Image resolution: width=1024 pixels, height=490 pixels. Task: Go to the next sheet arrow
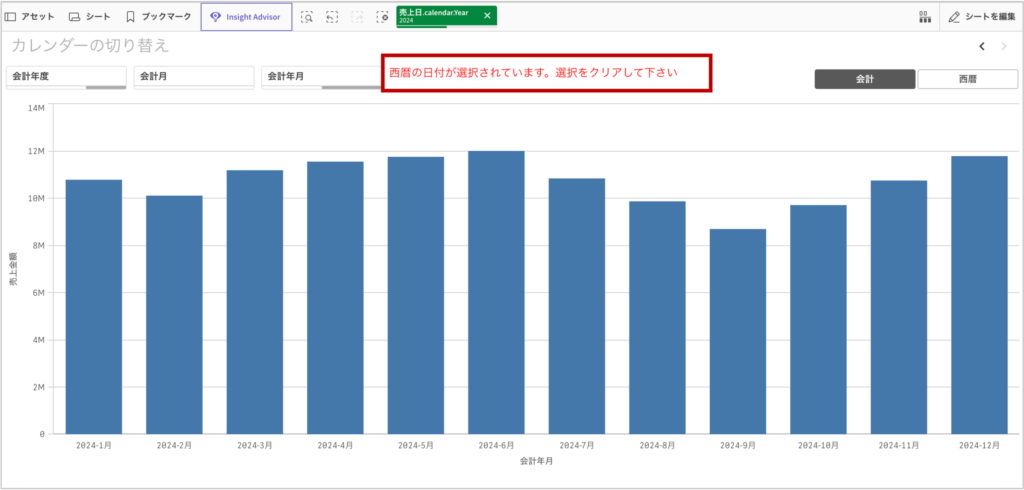pos(1003,46)
